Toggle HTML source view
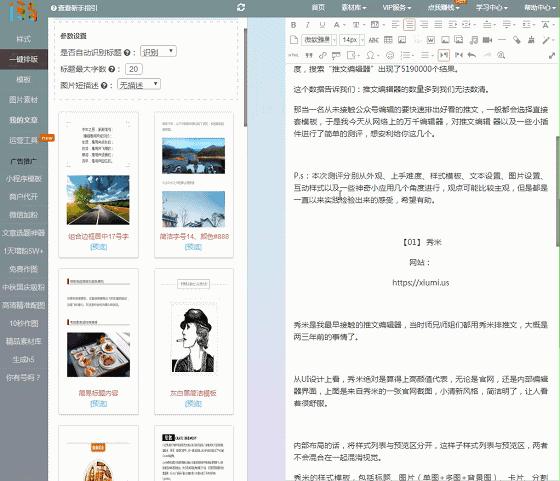Viewport: 560px width, 481px height. point(293,55)
